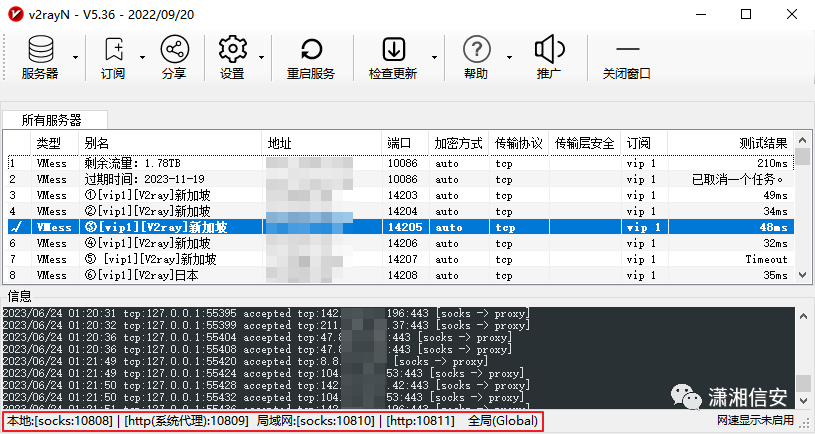815x434 pixels.
Task: Click log line with port 55395
Action: [x=266, y=313]
